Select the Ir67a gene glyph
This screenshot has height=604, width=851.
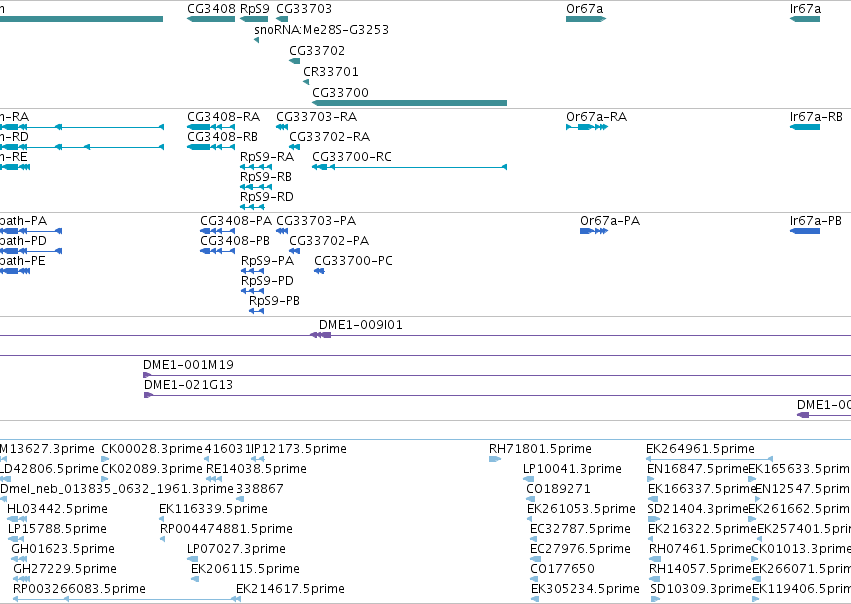click(x=805, y=19)
